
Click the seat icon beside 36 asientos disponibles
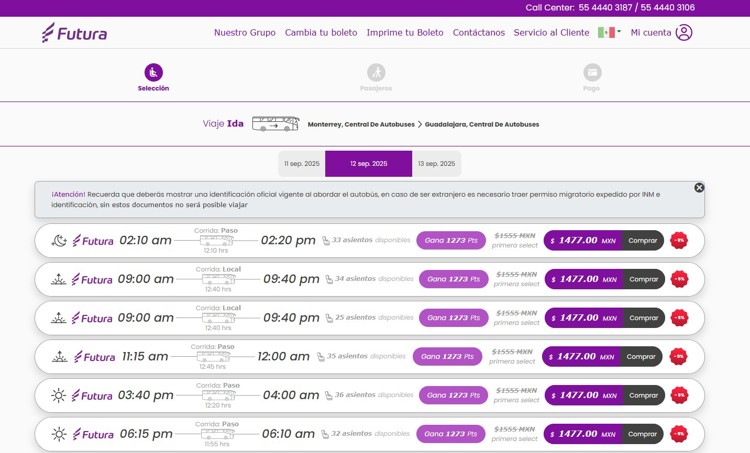click(x=329, y=396)
